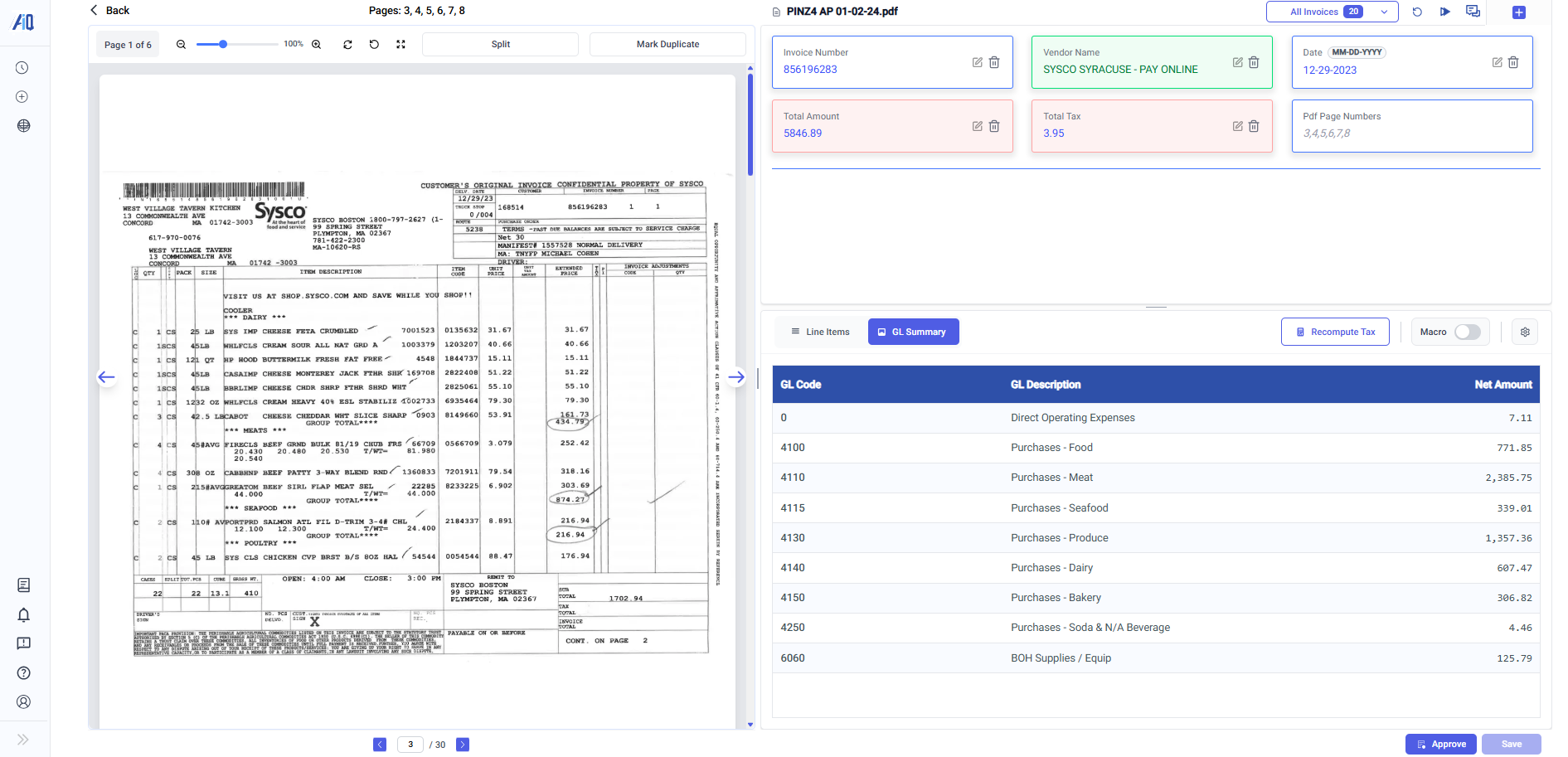Click invoice number value 856196283

pos(810,70)
